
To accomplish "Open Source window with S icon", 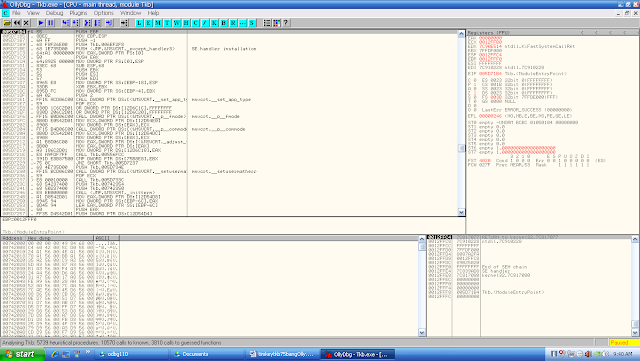I will (252, 23).
